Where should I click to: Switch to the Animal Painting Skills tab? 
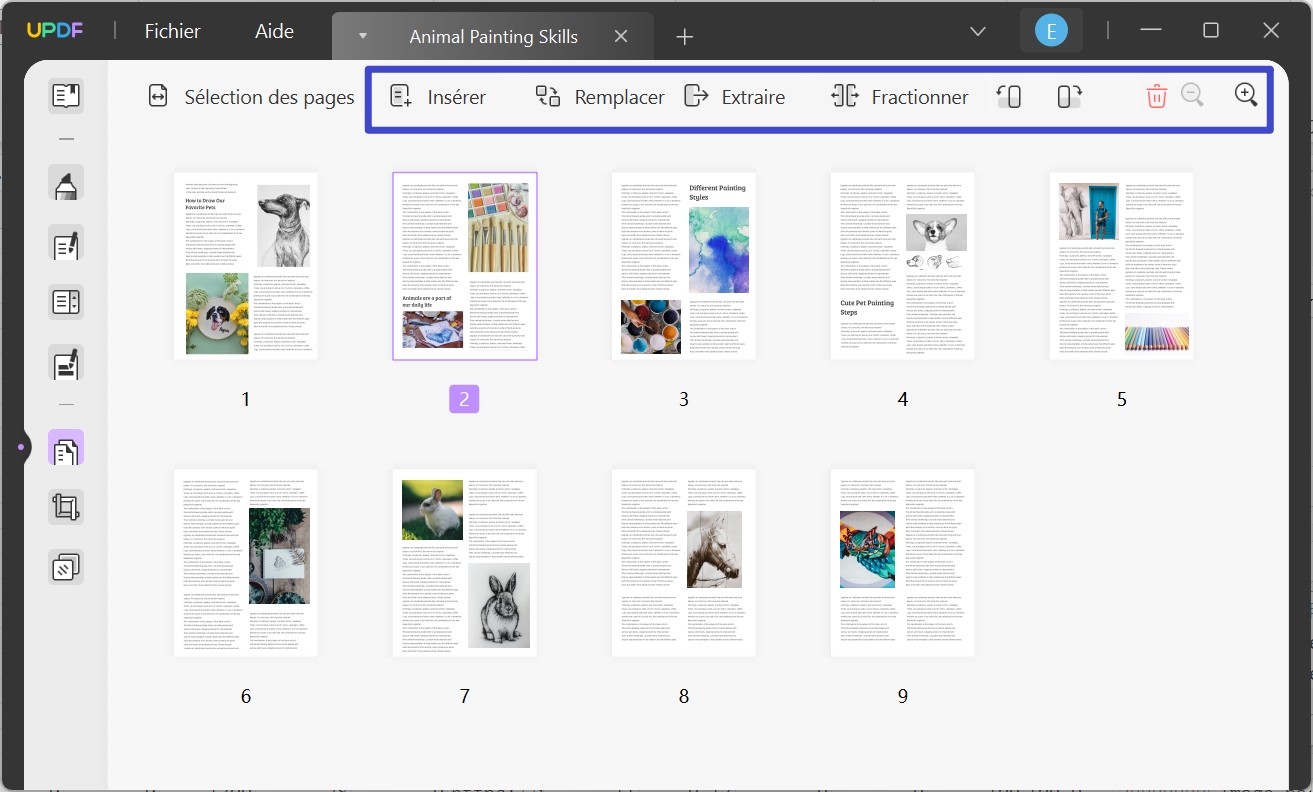click(x=493, y=36)
